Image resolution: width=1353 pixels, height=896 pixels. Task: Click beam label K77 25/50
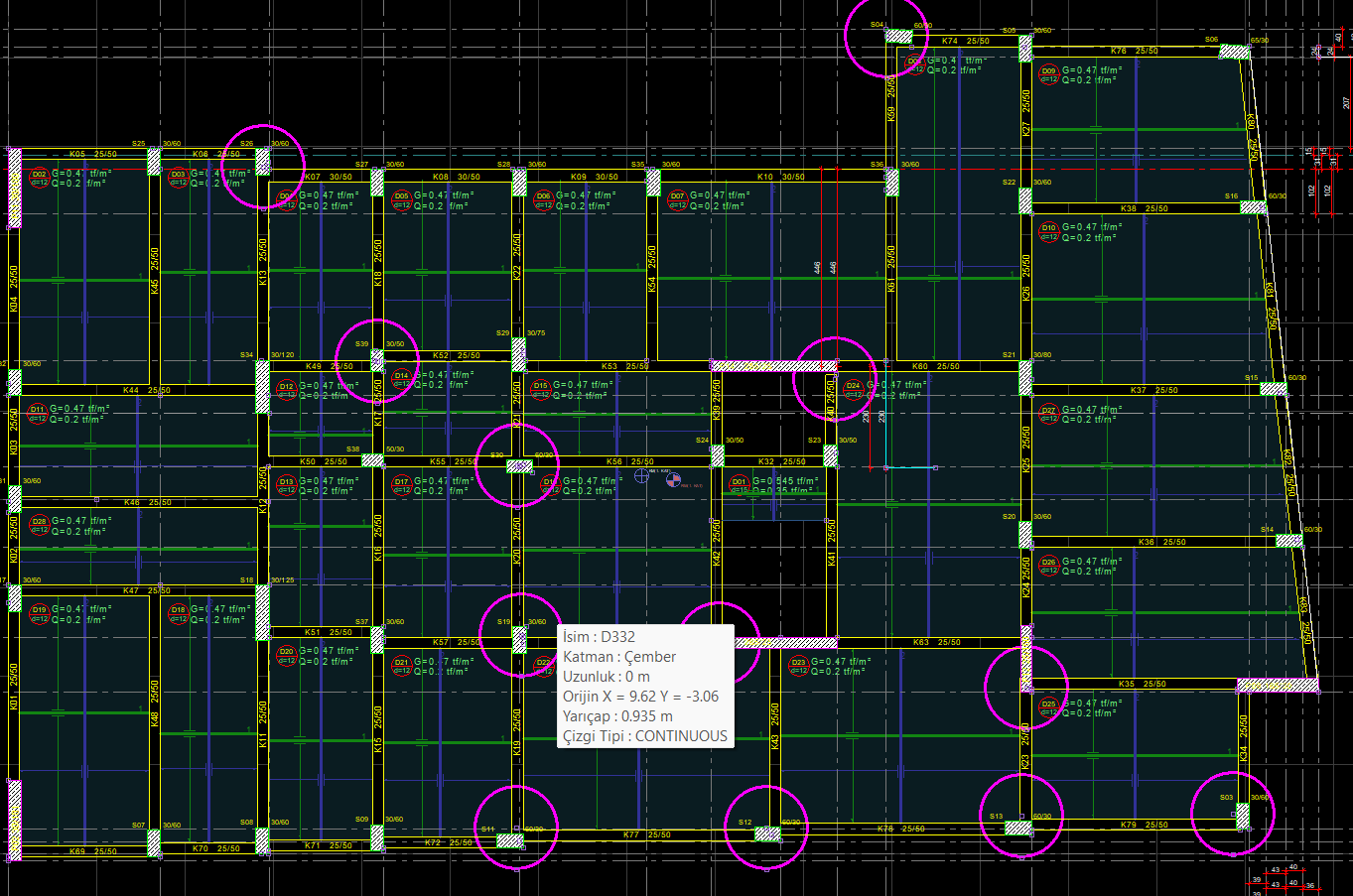tap(647, 834)
